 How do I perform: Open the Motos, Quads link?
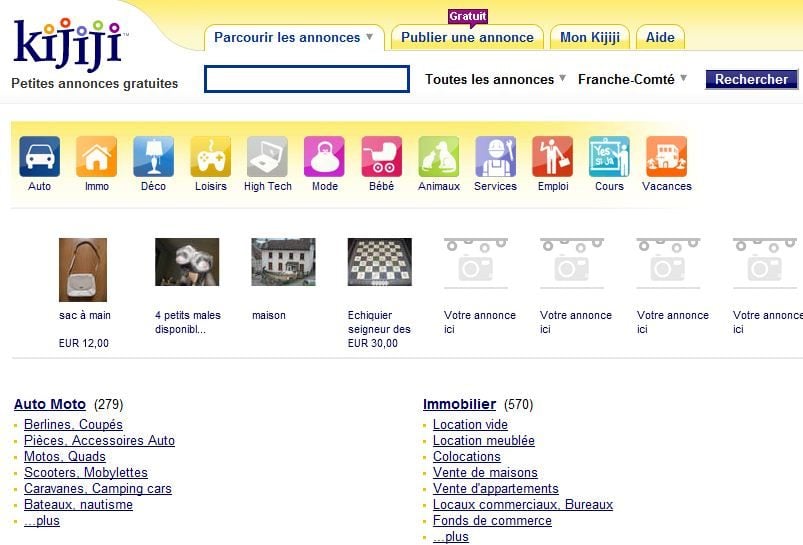65,456
